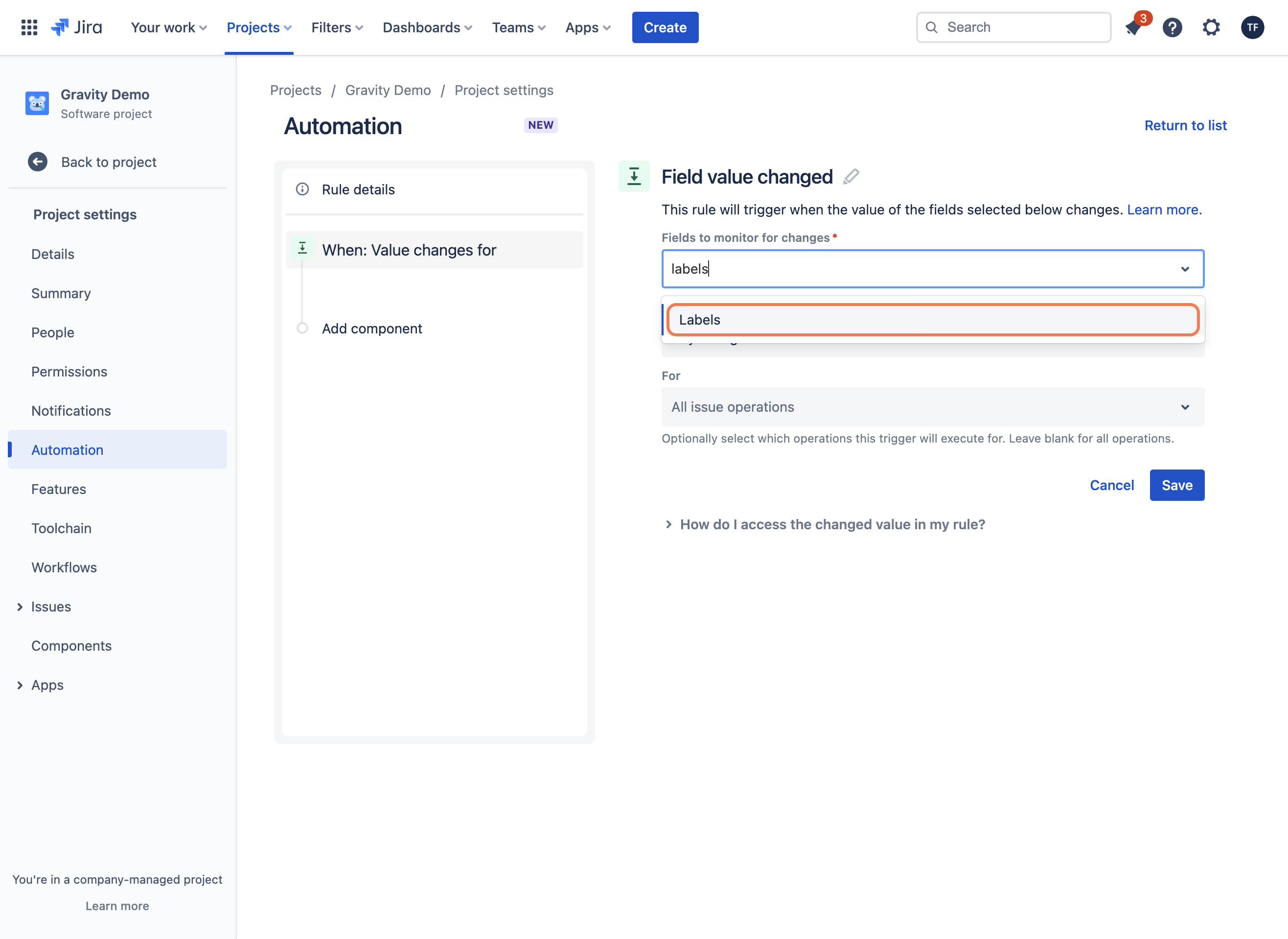Click the Search input field
Viewport: 1288px width, 939px height.
click(x=1013, y=27)
